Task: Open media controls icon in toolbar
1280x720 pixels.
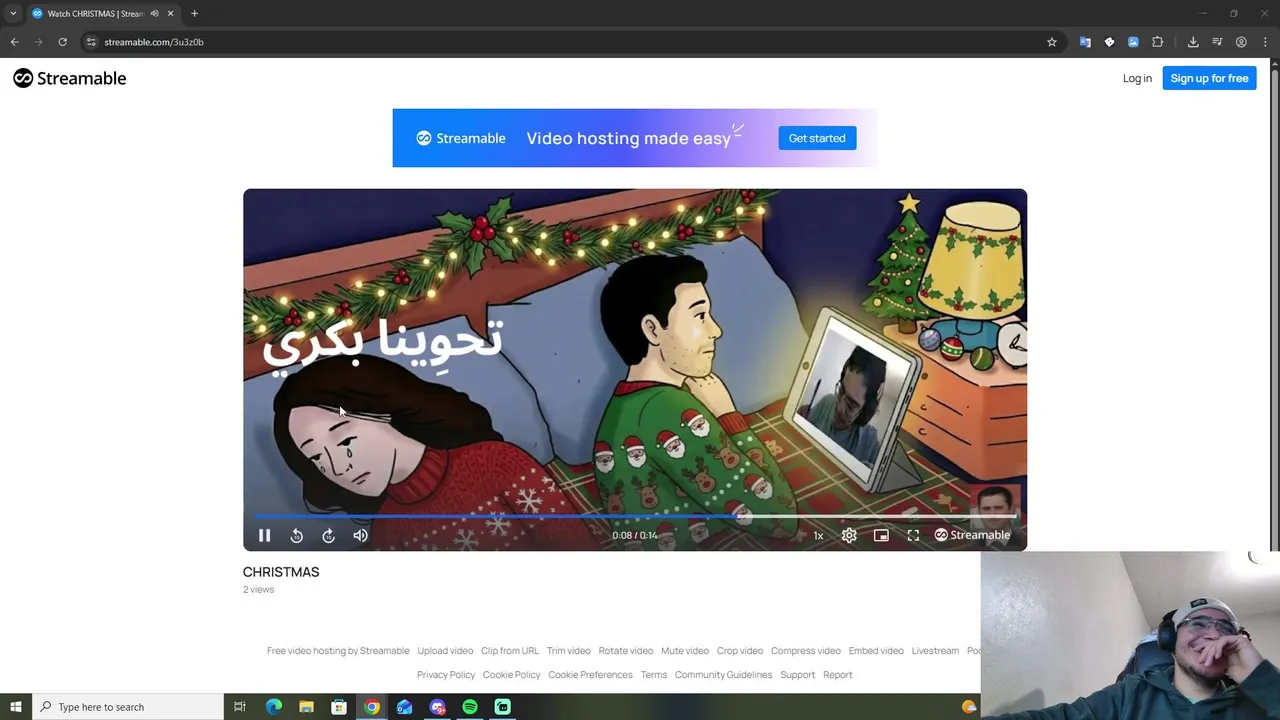Action: click(x=1217, y=42)
